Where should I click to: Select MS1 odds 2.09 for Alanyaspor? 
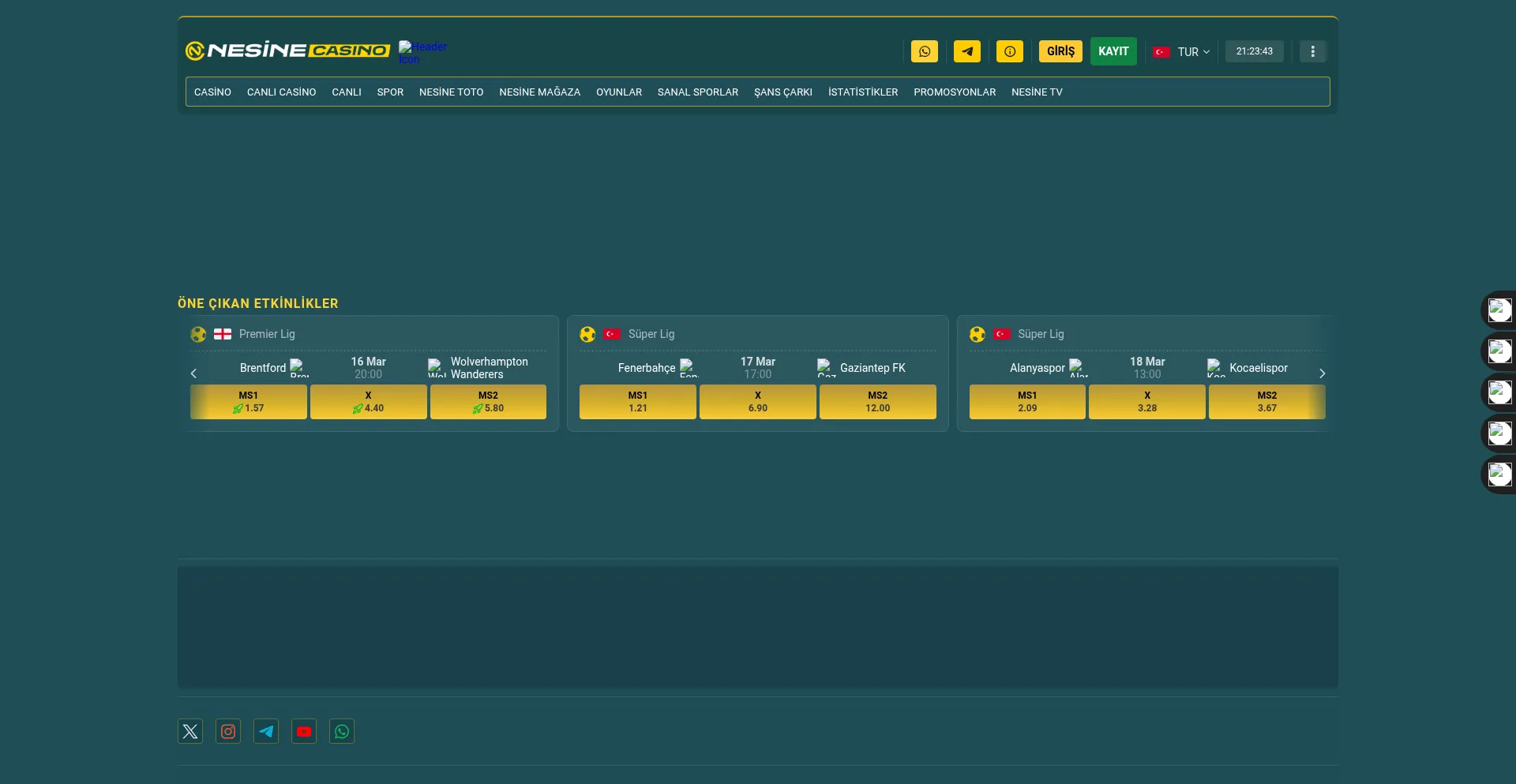pyautogui.click(x=1027, y=402)
